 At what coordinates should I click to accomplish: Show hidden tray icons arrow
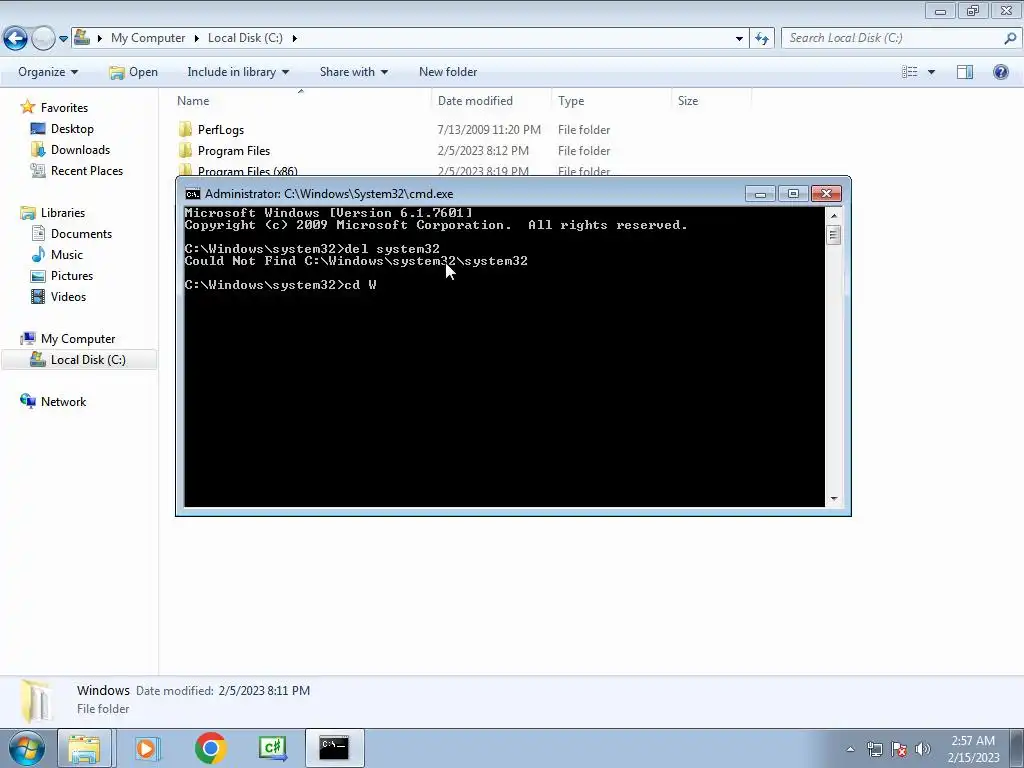point(850,749)
